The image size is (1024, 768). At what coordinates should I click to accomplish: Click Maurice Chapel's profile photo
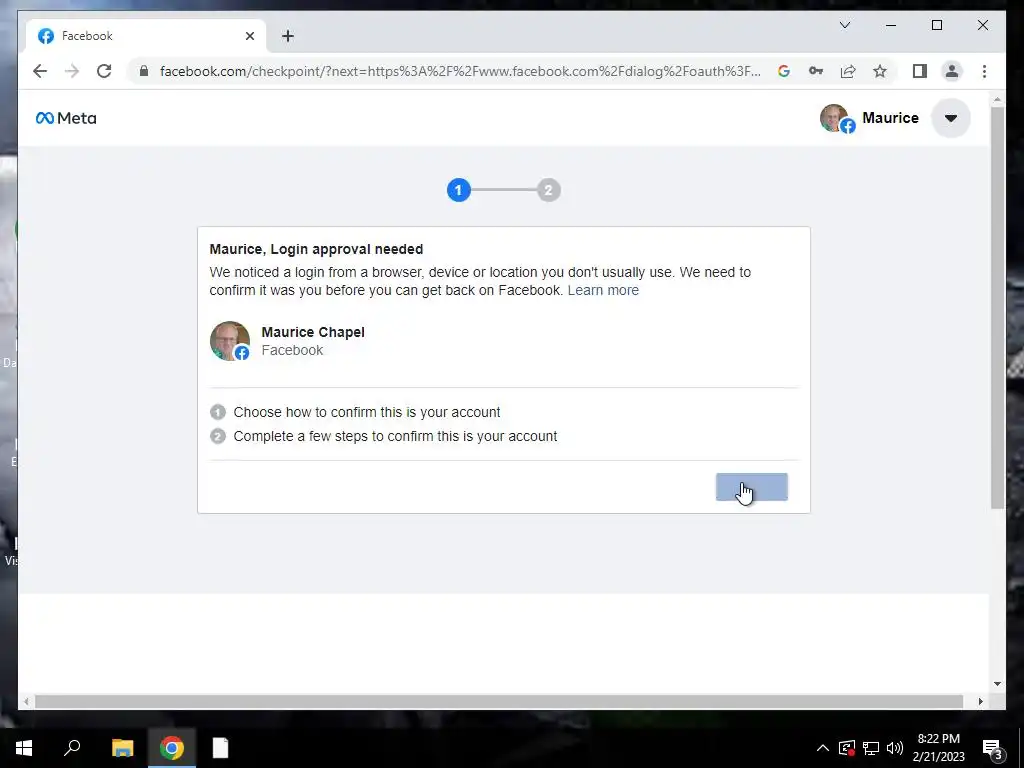tap(230, 340)
